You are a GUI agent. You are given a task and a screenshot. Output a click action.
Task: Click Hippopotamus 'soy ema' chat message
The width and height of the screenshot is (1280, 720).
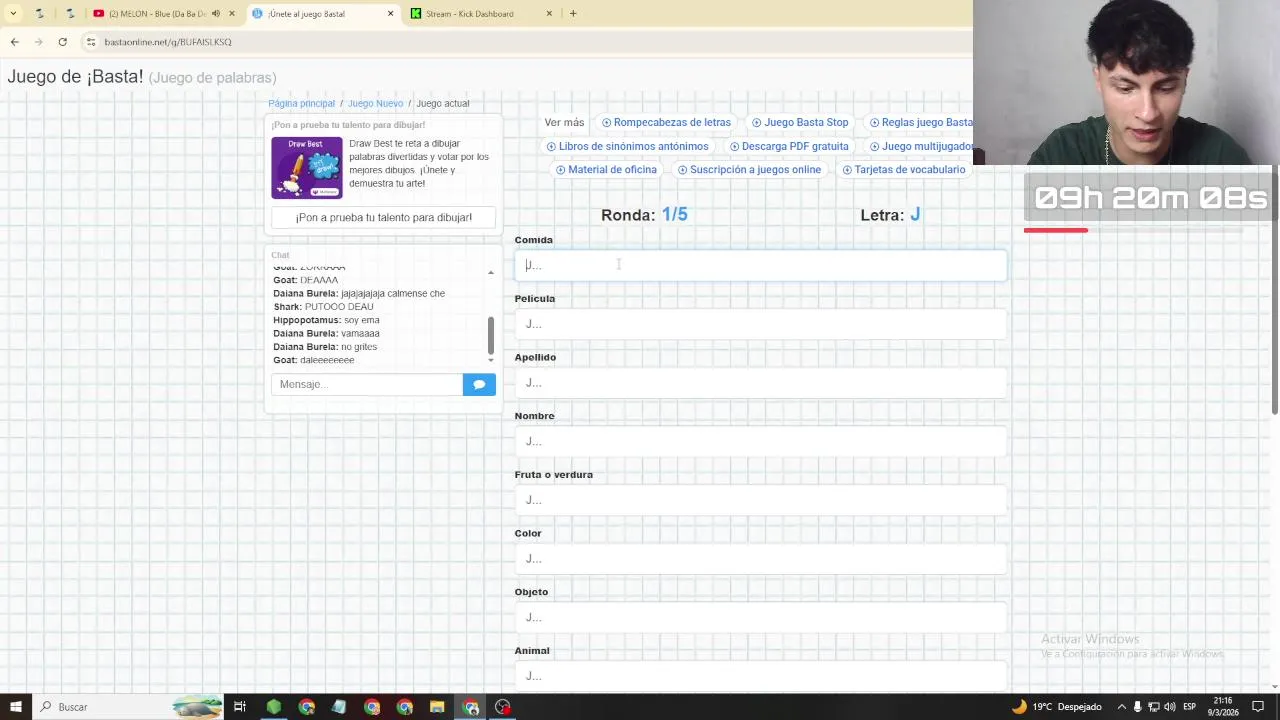[326, 320]
